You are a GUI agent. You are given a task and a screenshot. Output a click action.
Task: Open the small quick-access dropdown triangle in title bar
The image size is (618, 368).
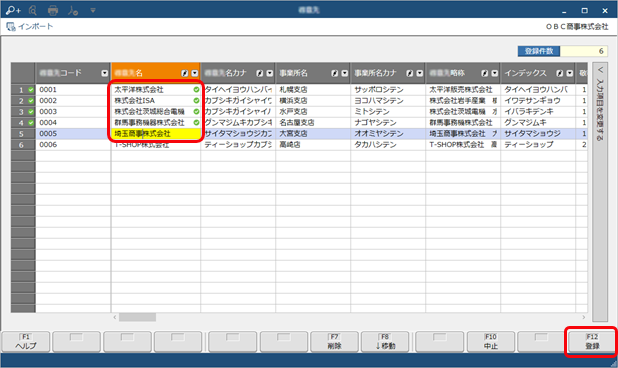[93, 10]
